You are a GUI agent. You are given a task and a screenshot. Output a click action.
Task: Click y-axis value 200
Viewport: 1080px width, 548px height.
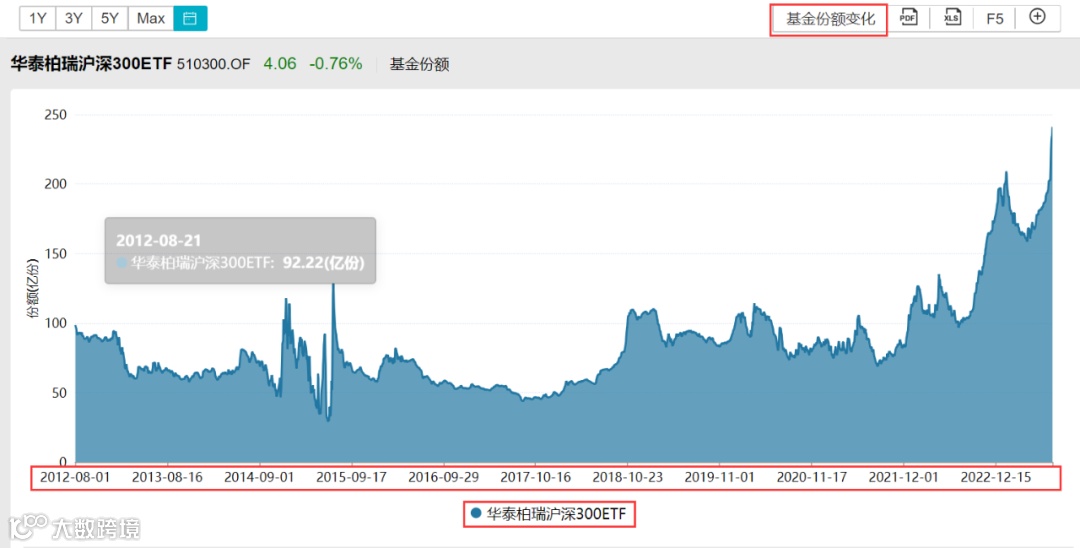coord(56,184)
